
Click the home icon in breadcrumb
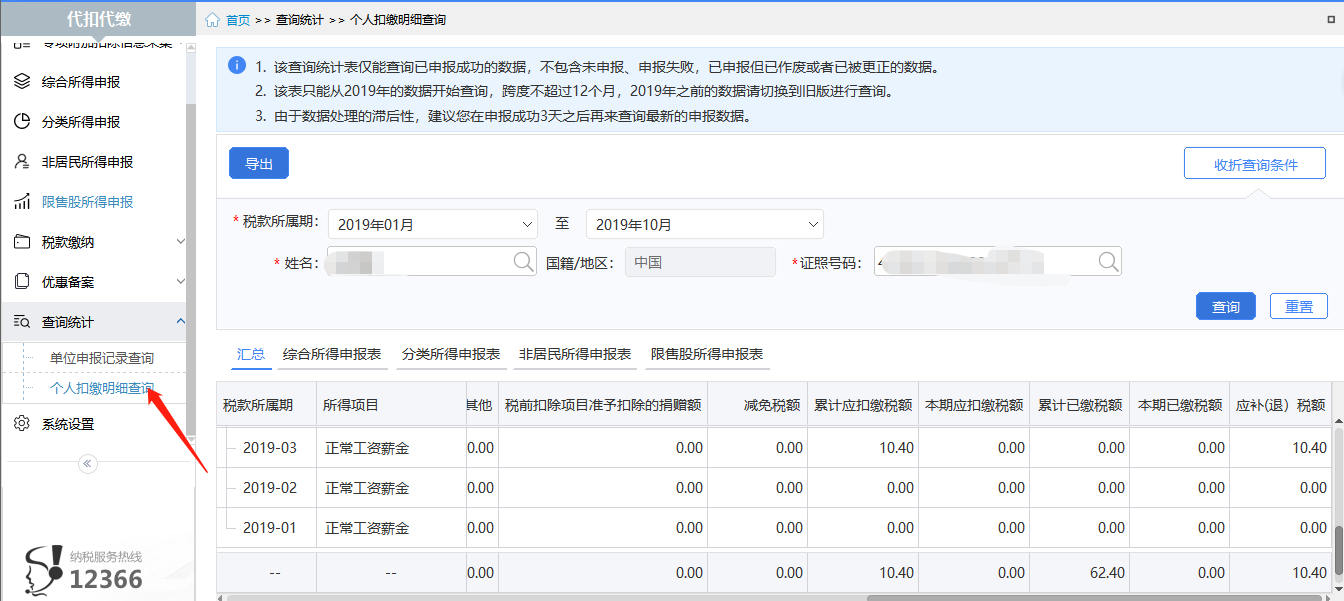point(212,20)
